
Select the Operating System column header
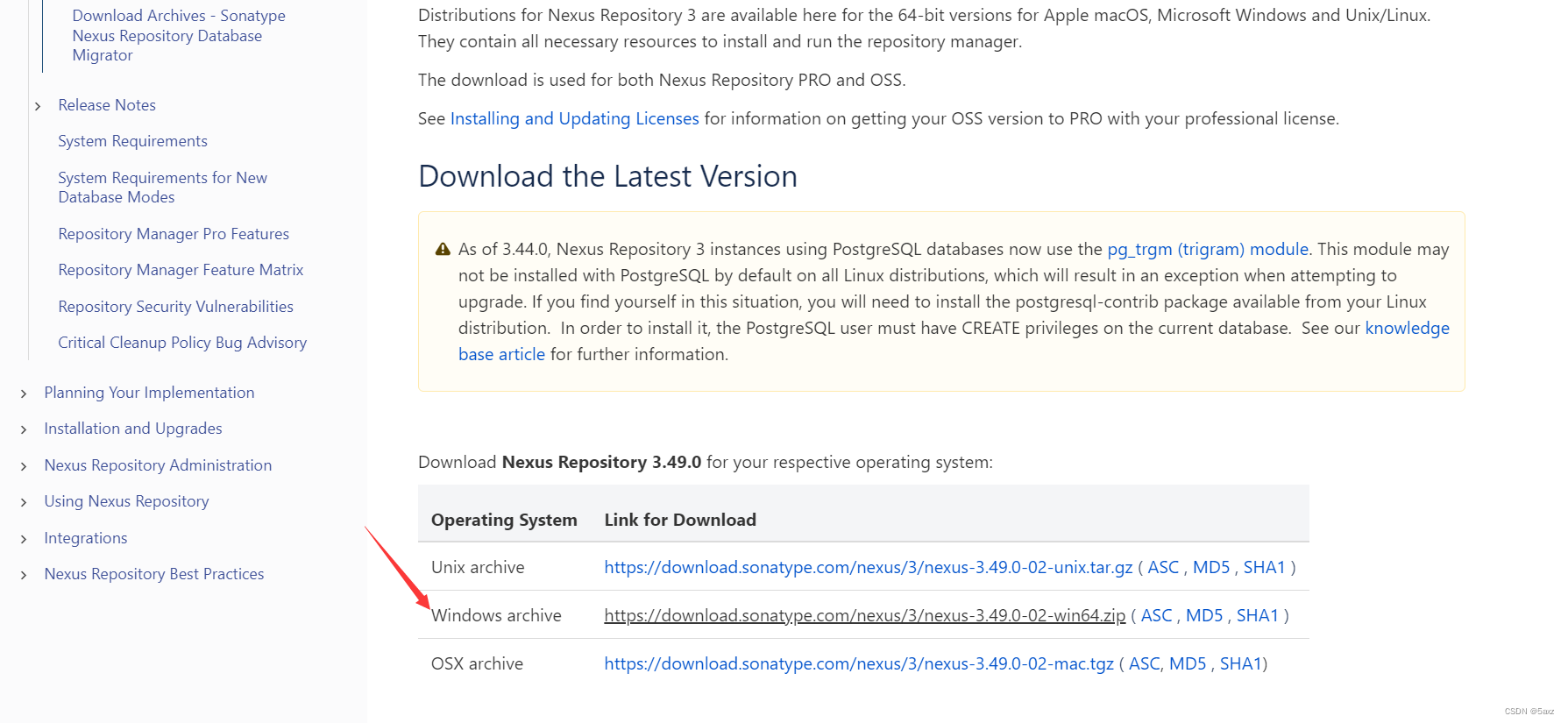504,520
